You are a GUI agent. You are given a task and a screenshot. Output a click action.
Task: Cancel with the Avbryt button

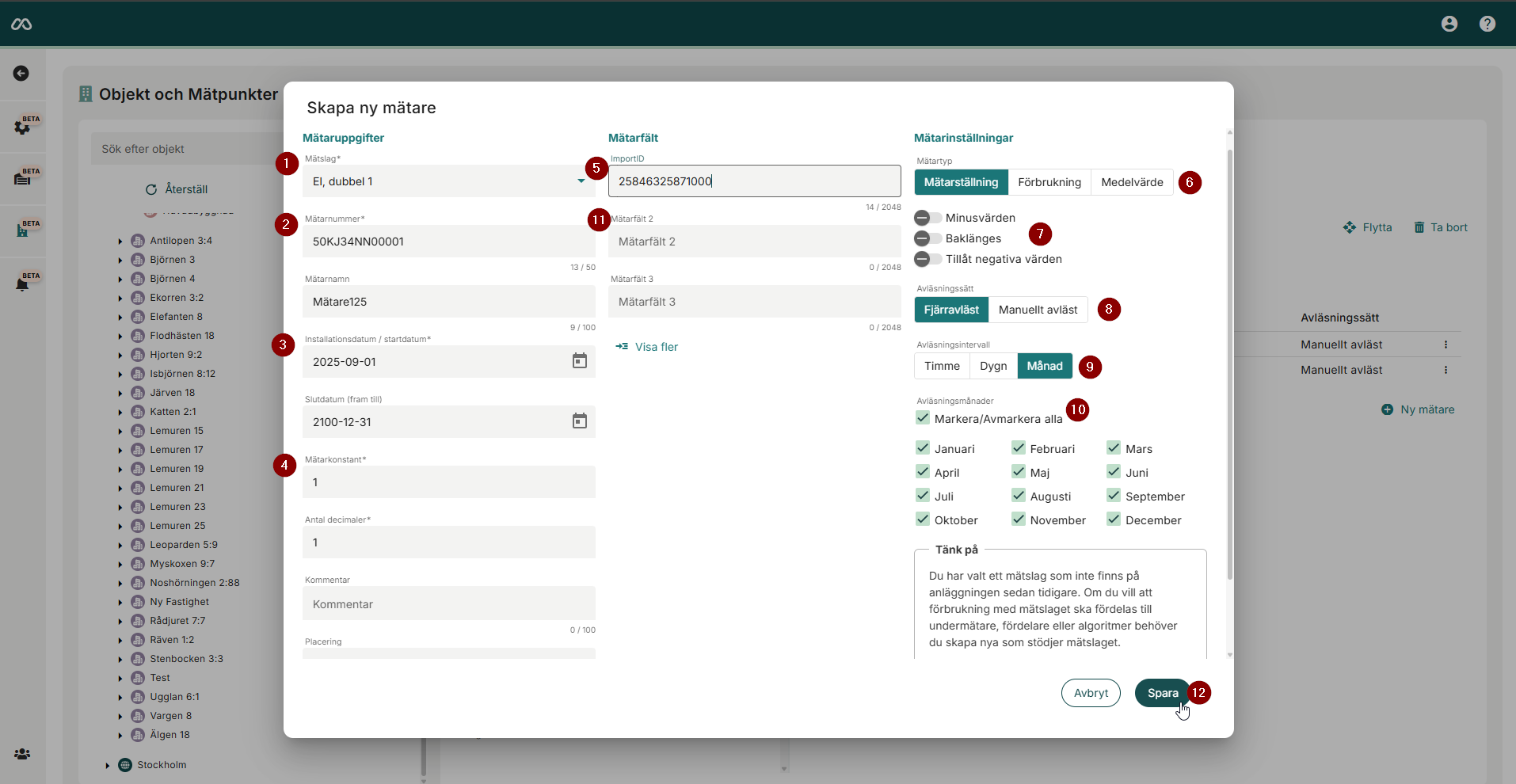point(1090,693)
